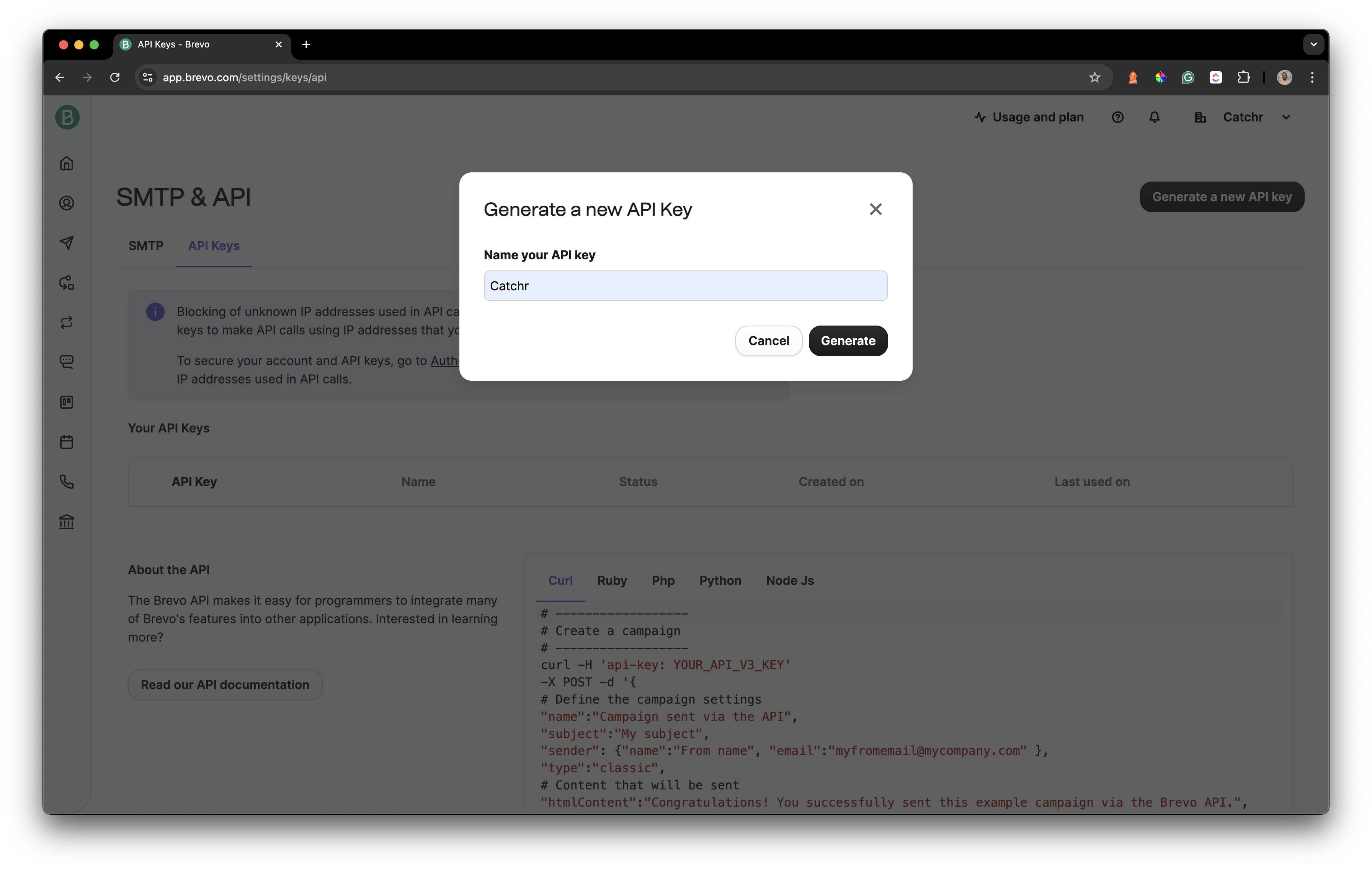
Task: Click the Brevo logo in the sidebar
Action: pos(67,118)
